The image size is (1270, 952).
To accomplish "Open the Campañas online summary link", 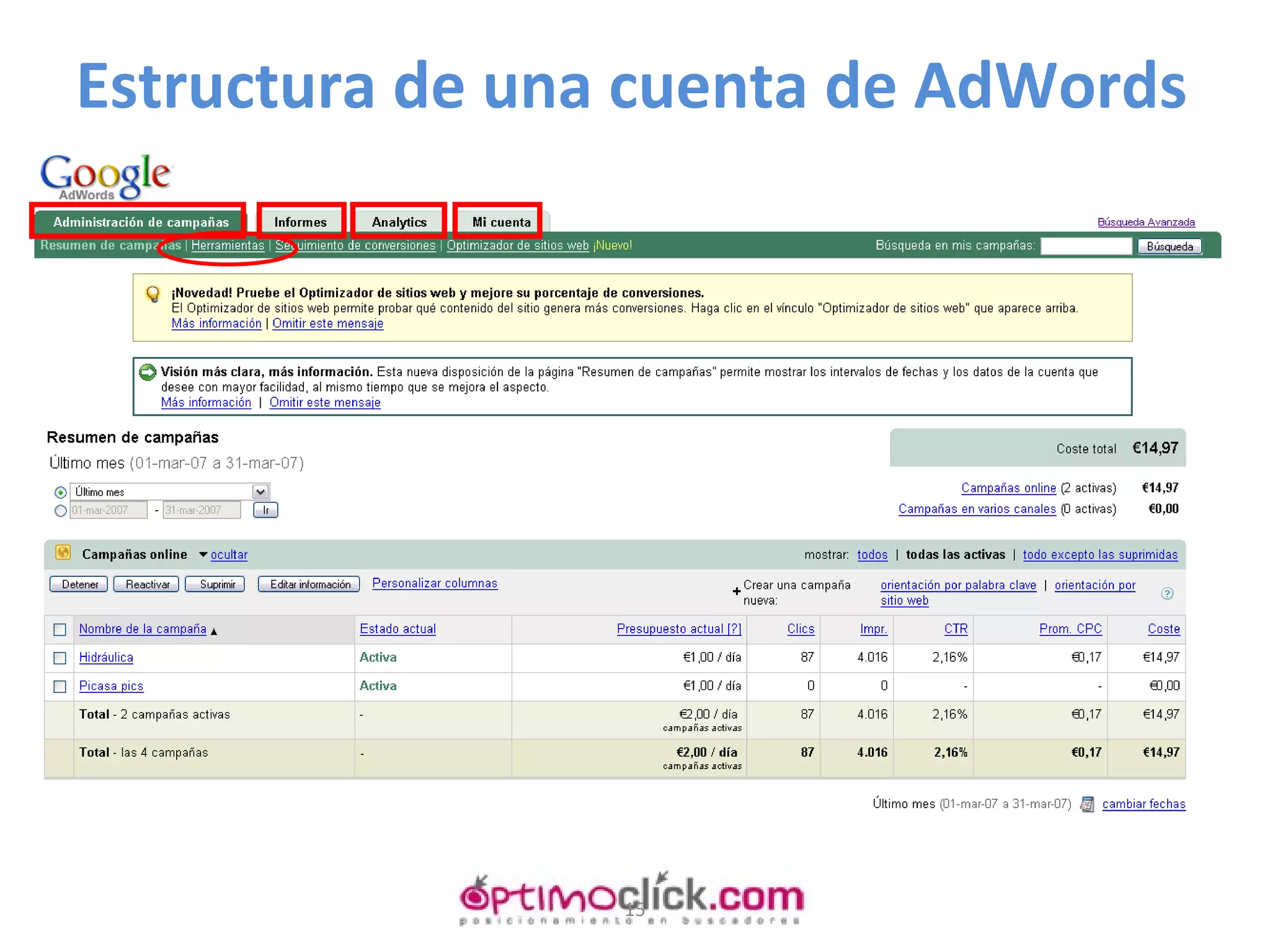I will coord(1008,488).
